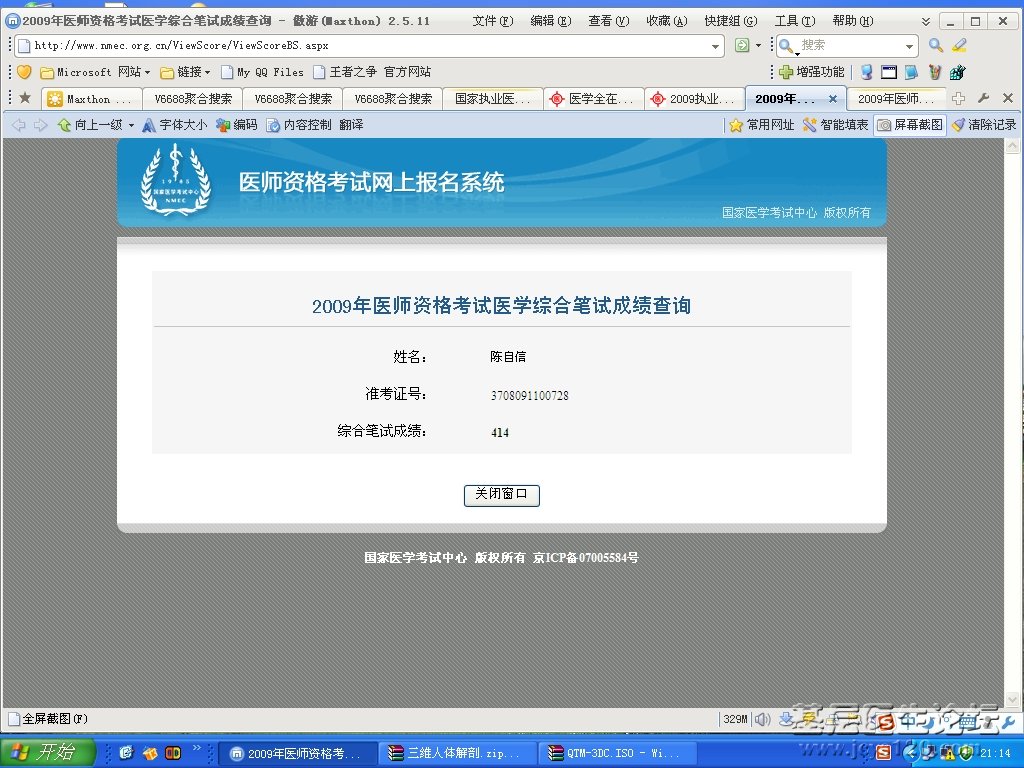Open the favorites star sidebar icon
The image size is (1024, 768).
[x=24, y=98]
